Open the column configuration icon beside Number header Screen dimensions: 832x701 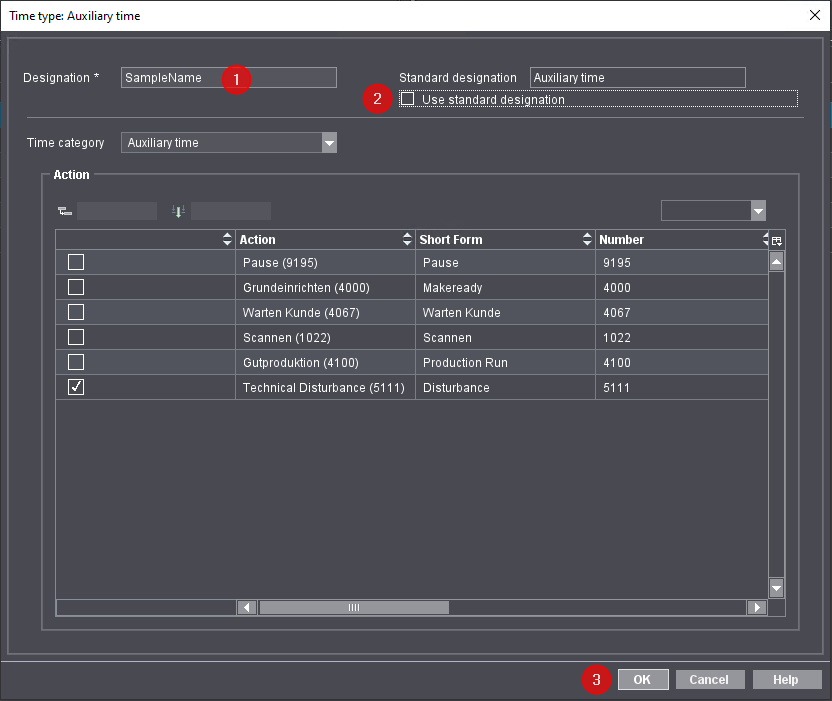click(776, 239)
